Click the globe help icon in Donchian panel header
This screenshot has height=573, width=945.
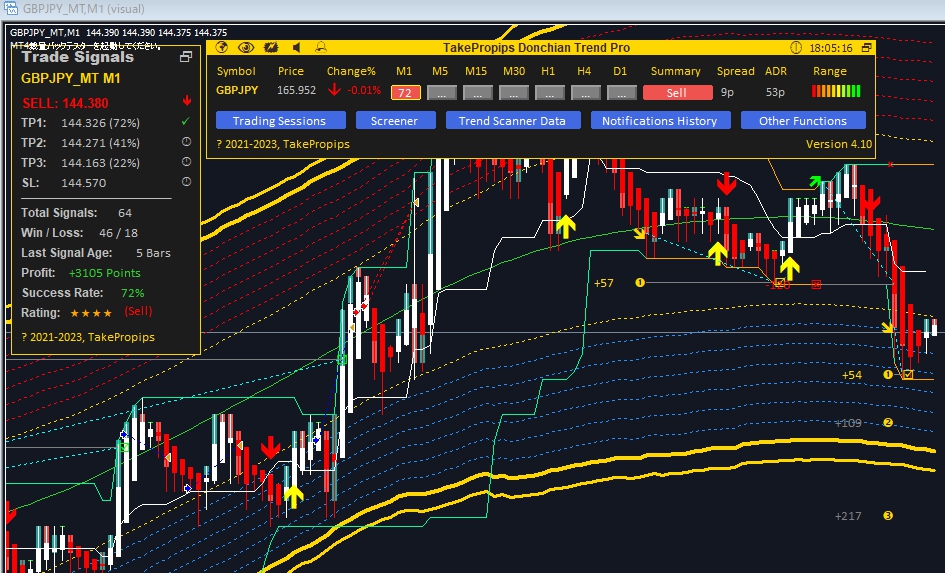[x=222, y=48]
